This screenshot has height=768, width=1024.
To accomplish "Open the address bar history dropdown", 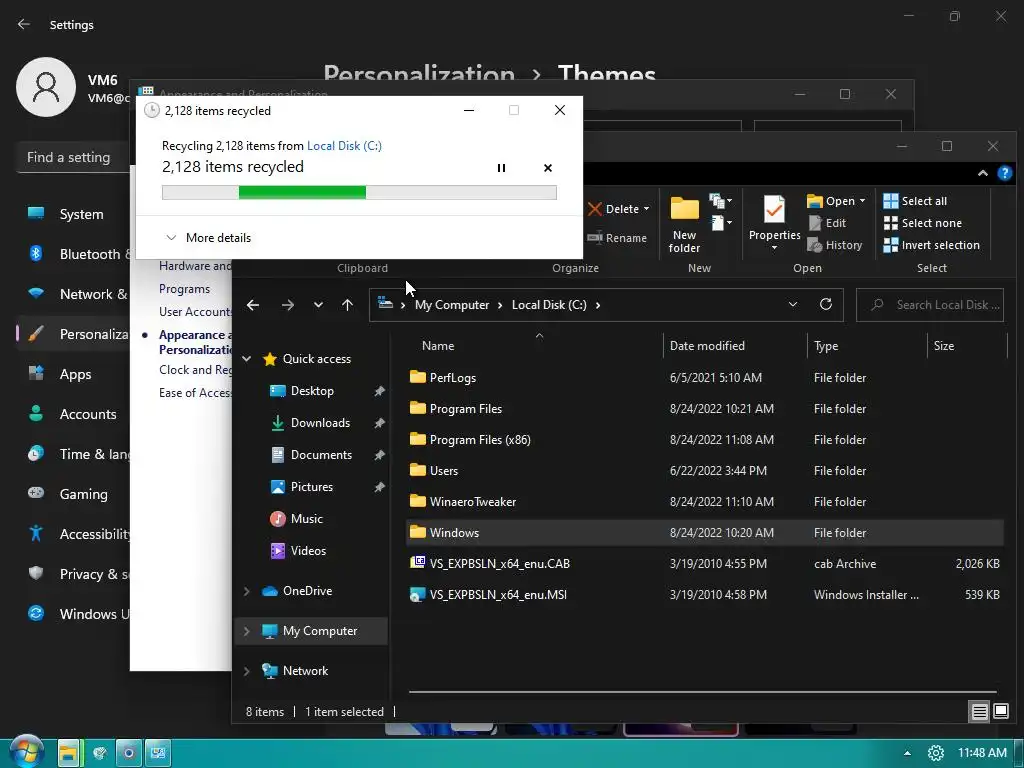I will coord(792,305).
